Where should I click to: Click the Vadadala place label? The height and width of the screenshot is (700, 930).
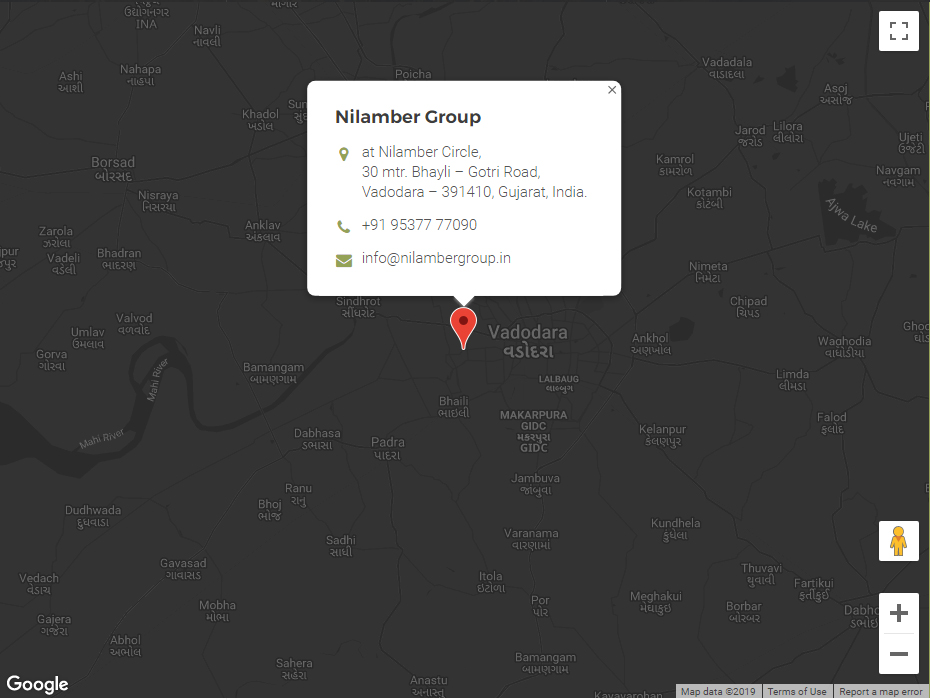point(727,68)
